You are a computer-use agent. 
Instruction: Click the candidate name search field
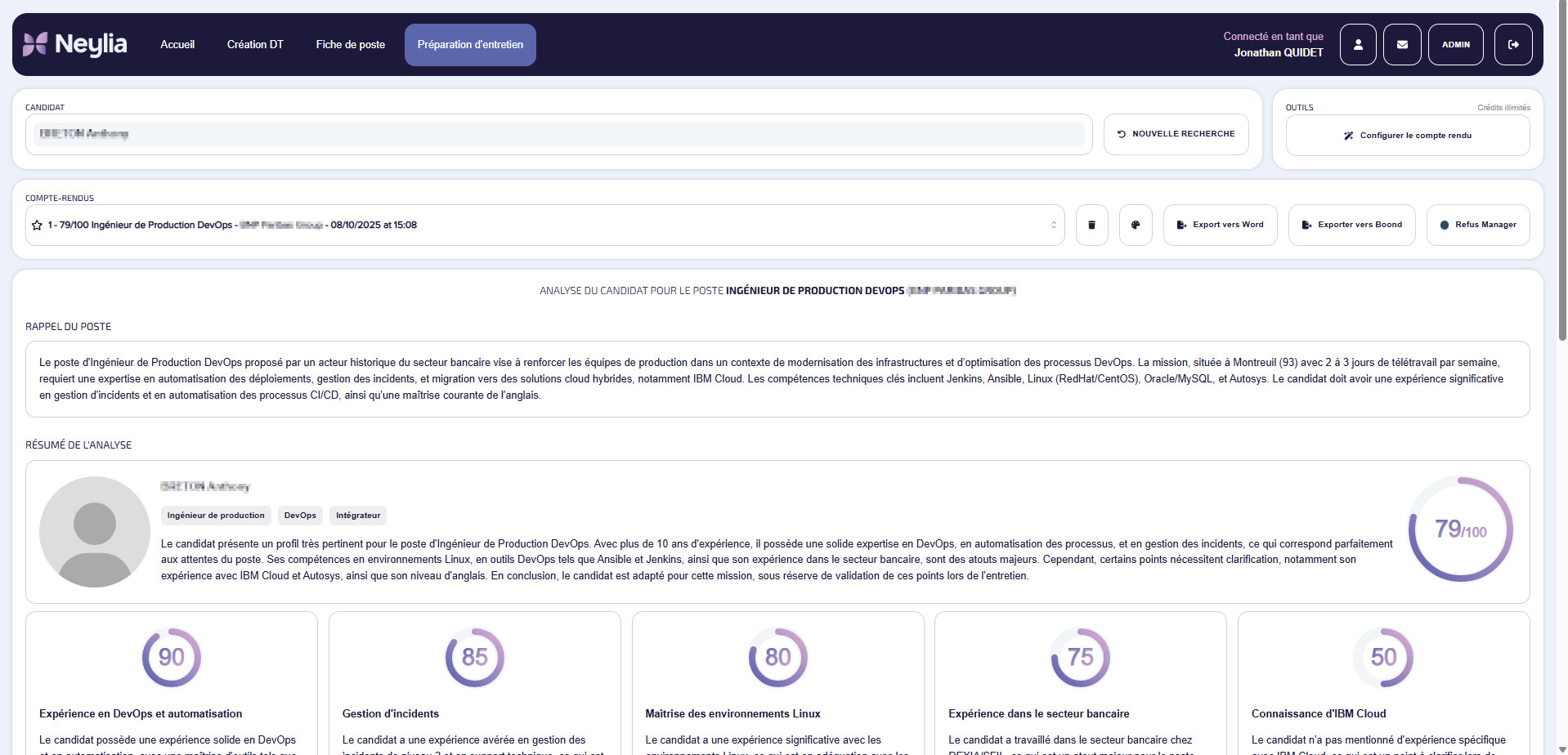click(x=558, y=134)
